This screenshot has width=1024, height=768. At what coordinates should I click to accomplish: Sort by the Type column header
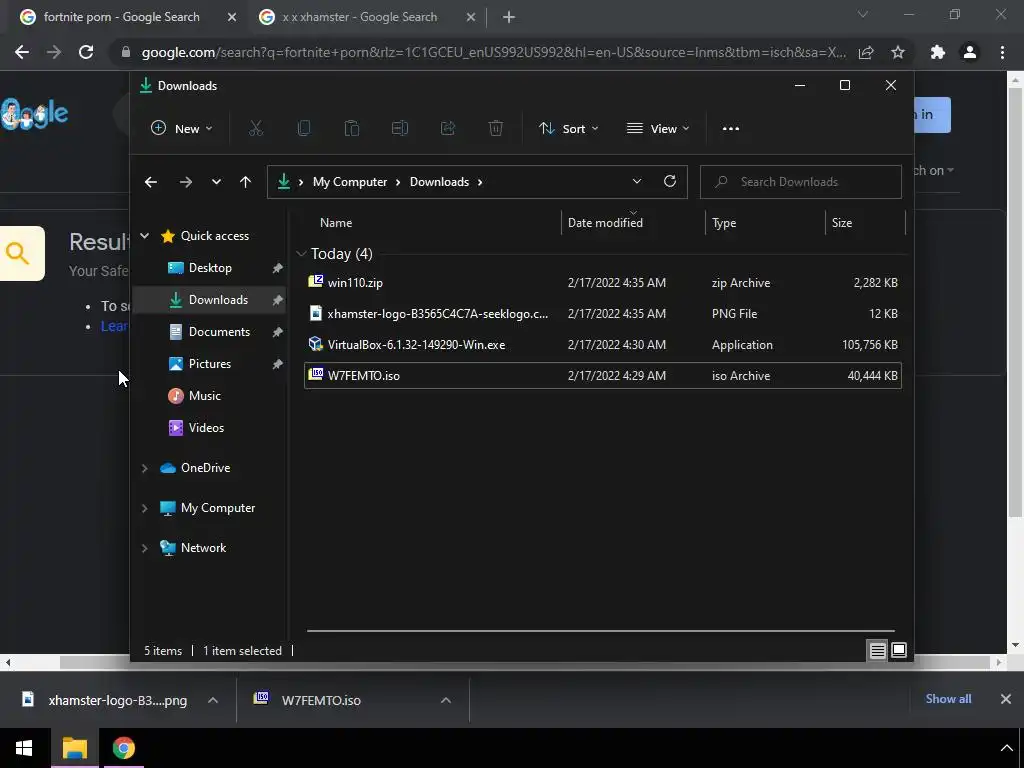tap(724, 223)
